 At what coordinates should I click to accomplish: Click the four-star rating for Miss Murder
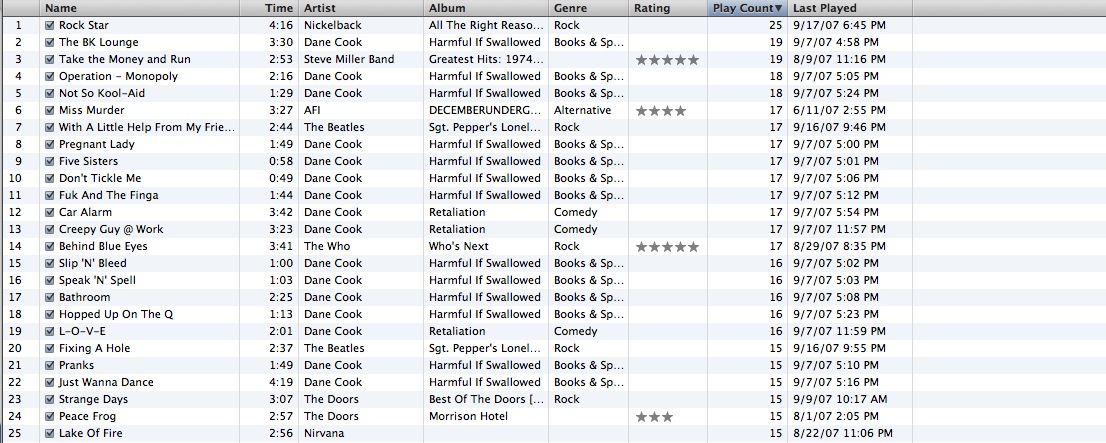point(661,111)
